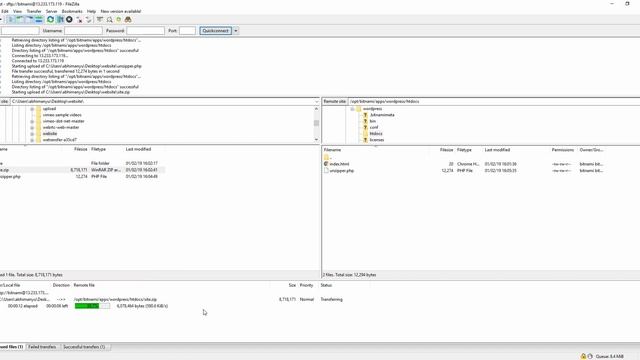Open the Edit menu
Viewport: 640px width, 360px height.
5,11
